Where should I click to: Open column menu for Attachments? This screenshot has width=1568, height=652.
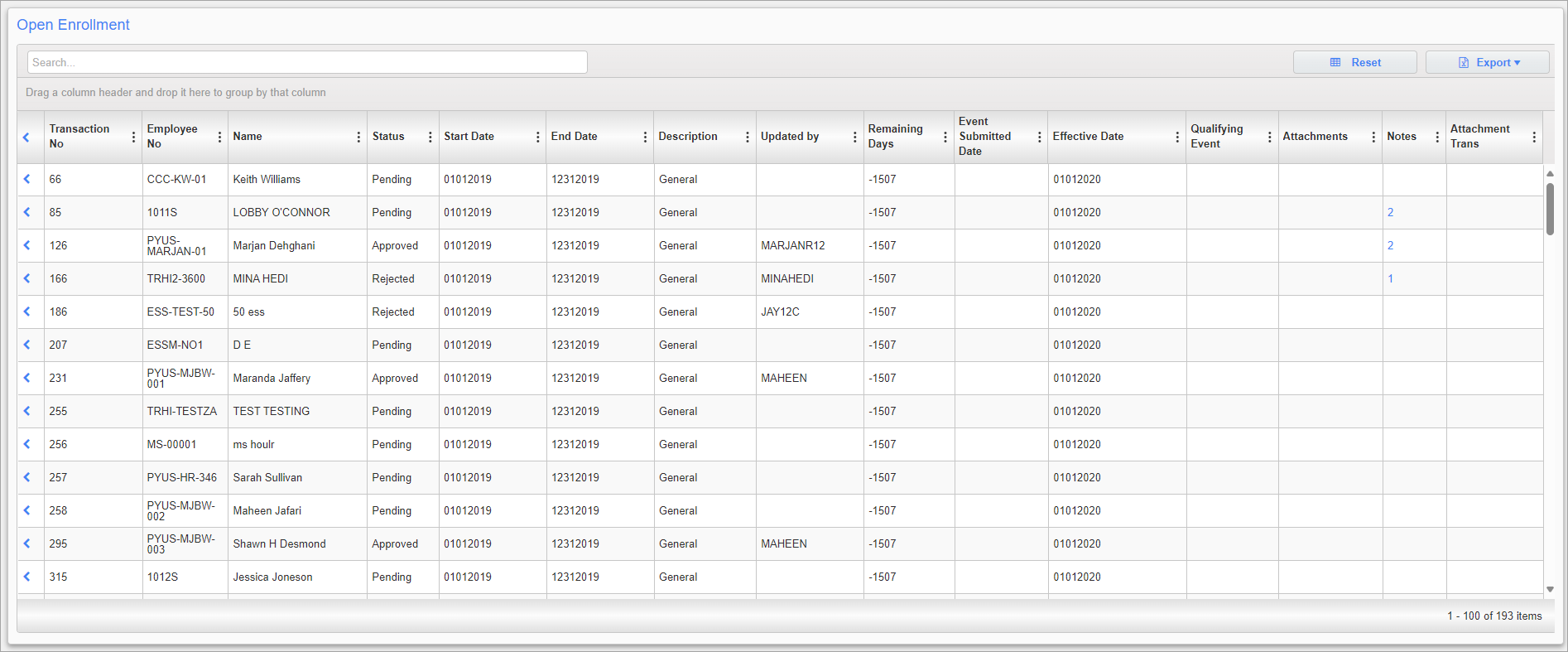1373,137
